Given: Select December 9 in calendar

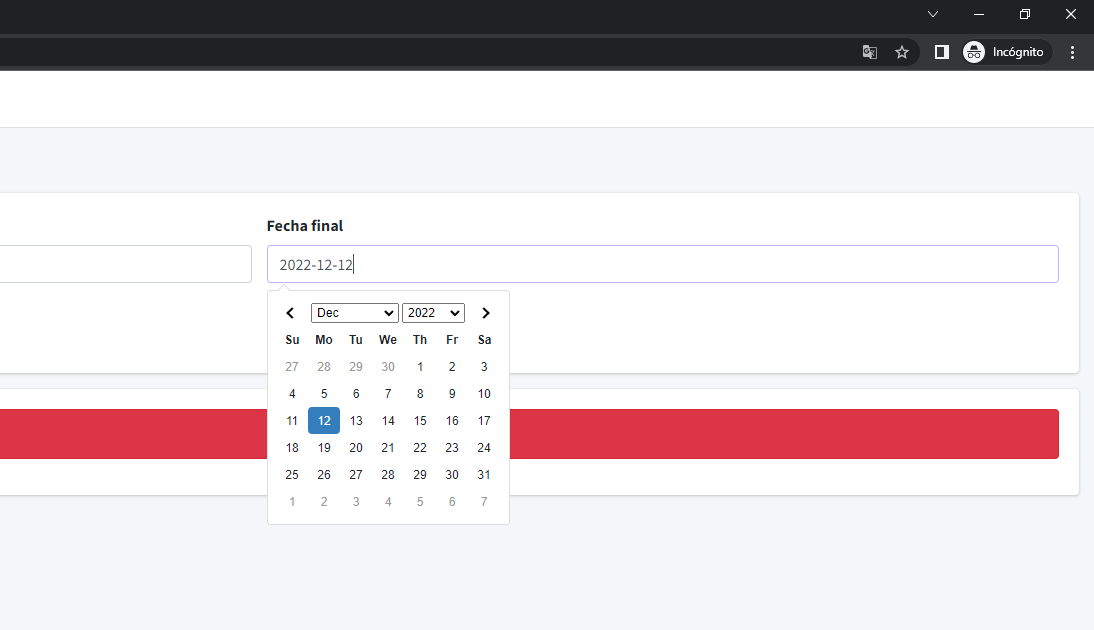Looking at the screenshot, I should pyautogui.click(x=452, y=394).
